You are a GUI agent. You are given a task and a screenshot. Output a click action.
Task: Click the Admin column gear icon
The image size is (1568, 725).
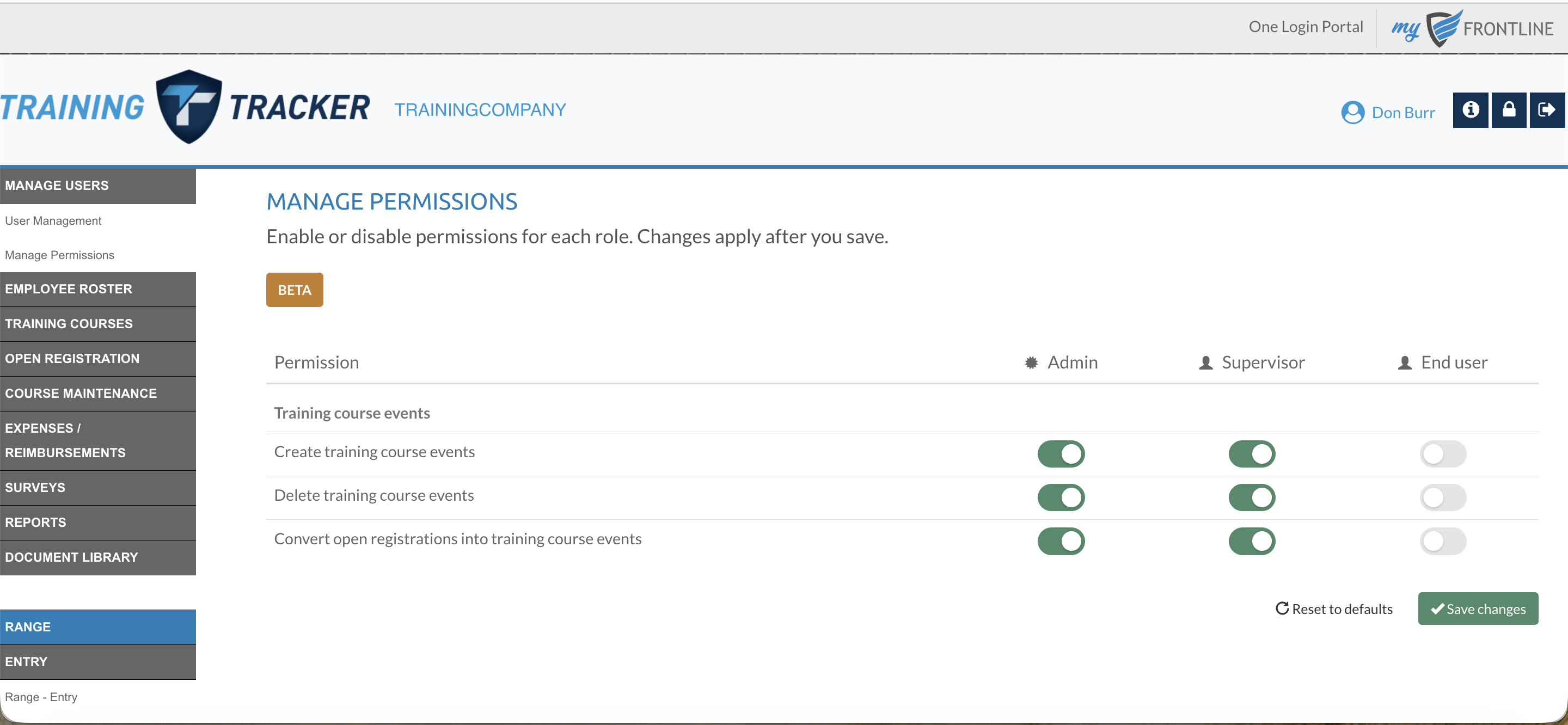pos(1031,363)
